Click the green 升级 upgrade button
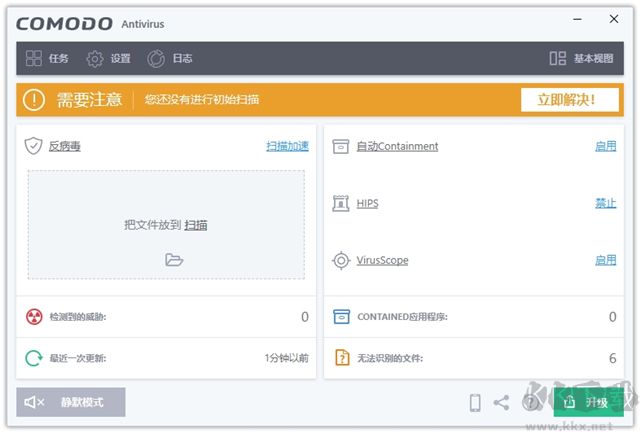The height and width of the screenshot is (433, 640). 589,402
